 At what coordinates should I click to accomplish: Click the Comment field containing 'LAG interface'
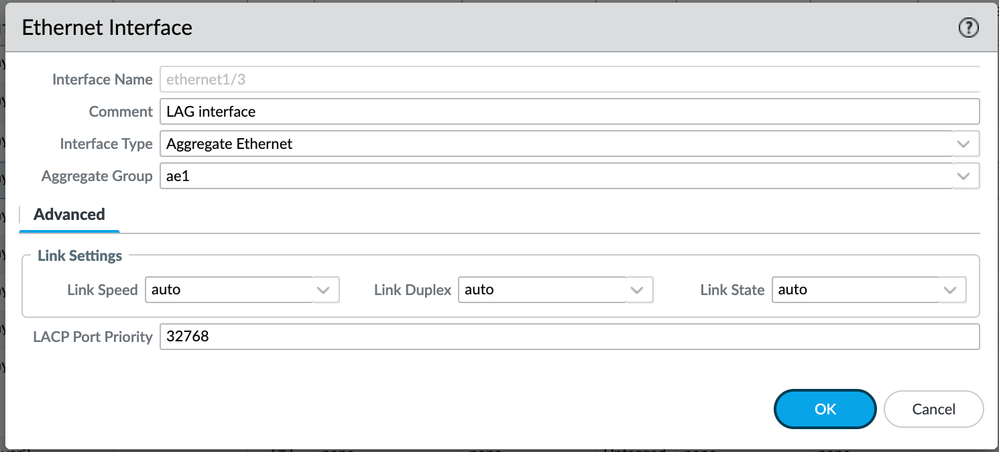click(x=569, y=111)
